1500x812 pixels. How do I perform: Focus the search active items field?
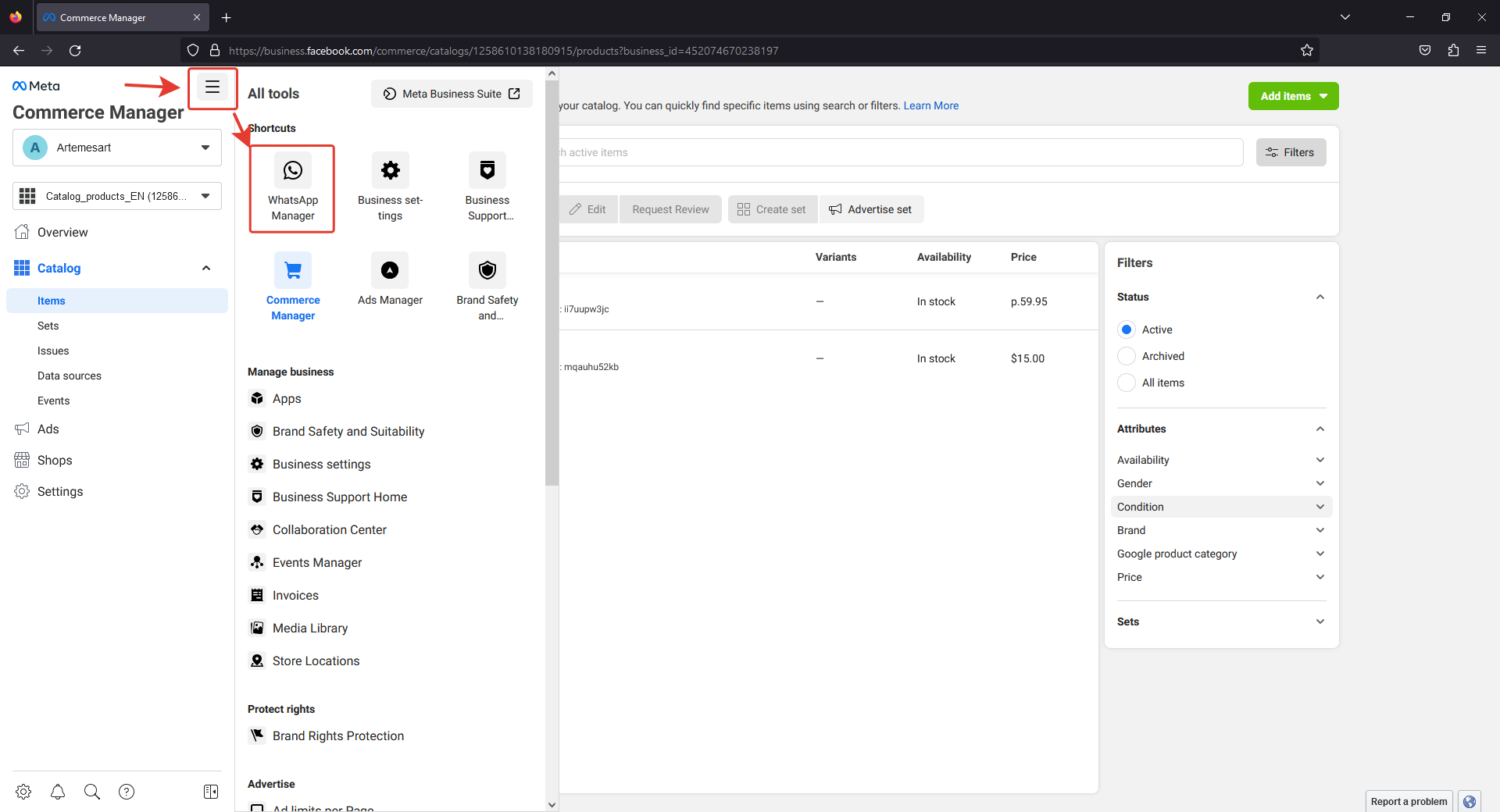point(901,152)
